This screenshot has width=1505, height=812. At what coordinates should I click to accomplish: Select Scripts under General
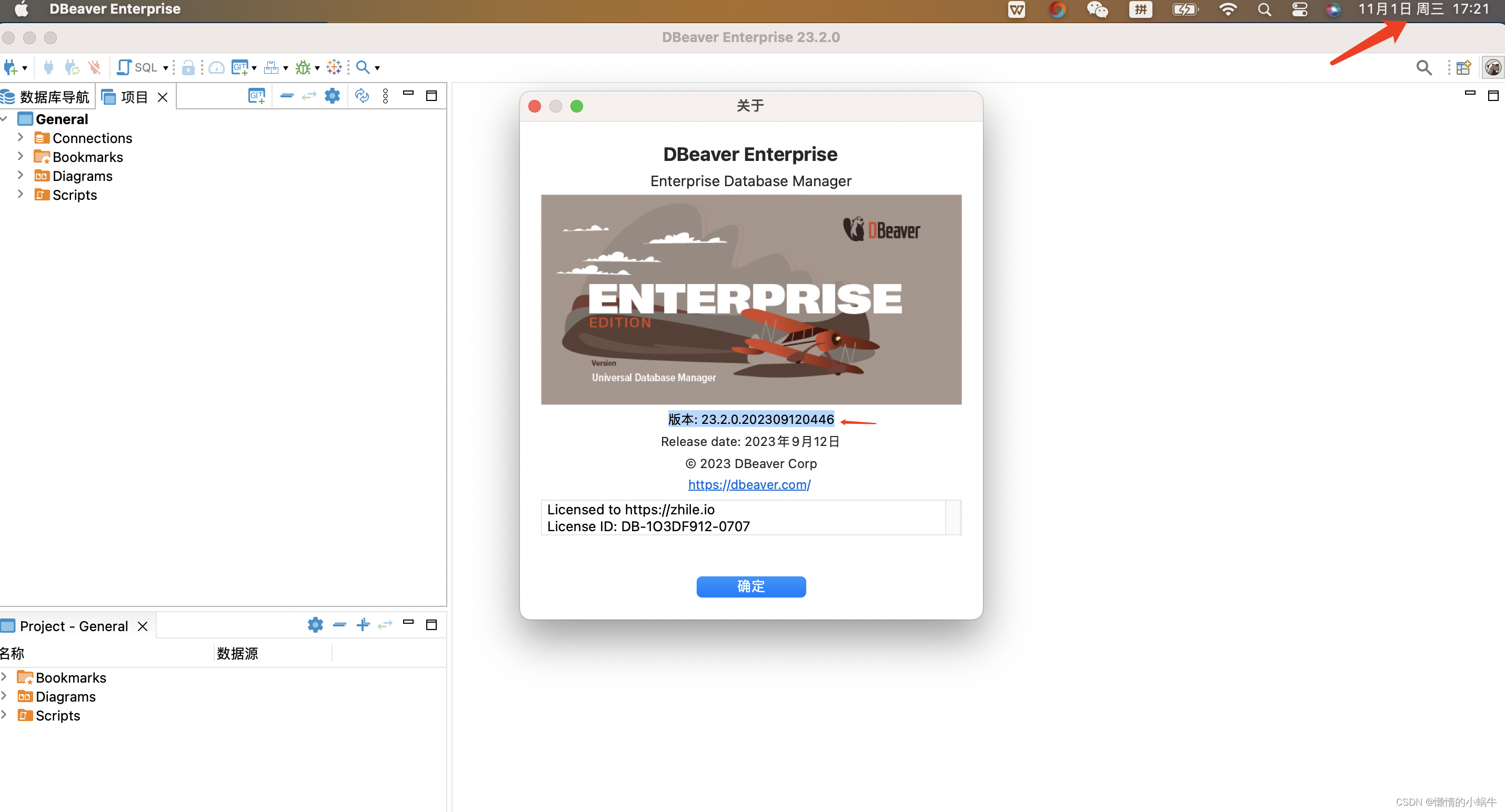pos(66,195)
